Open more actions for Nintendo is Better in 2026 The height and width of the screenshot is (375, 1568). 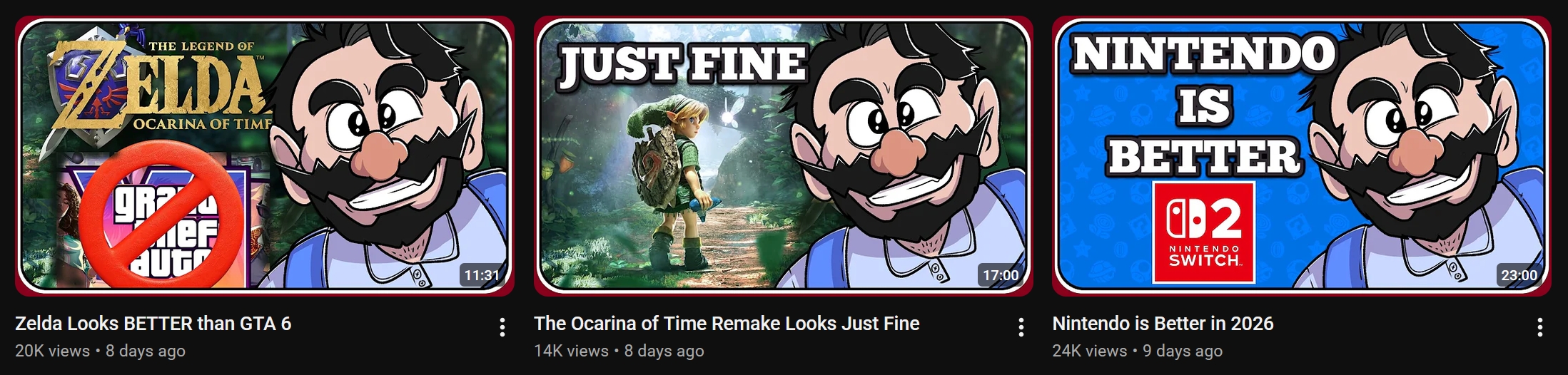[x=1539, y=327]
